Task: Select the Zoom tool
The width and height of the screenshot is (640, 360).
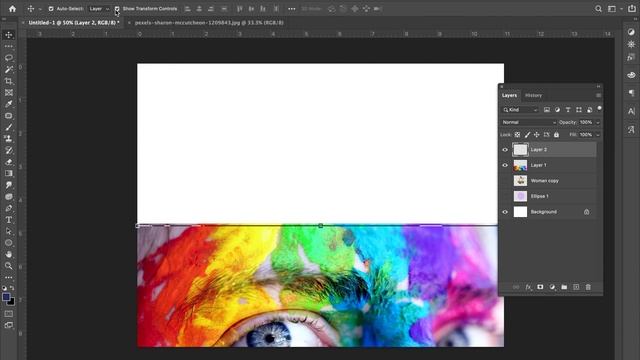Action: pyautogui.click(x=9, y=266)
